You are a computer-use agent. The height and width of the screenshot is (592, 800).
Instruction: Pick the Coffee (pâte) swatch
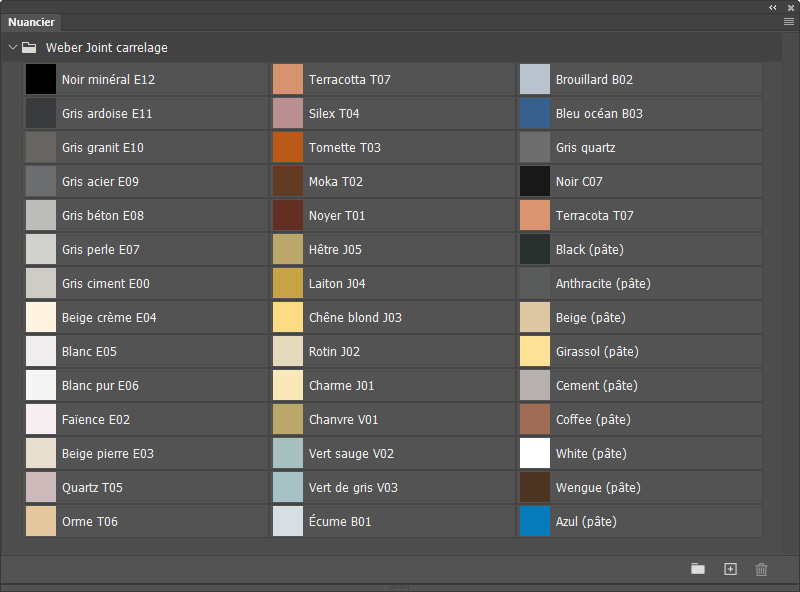pos(535,420)
